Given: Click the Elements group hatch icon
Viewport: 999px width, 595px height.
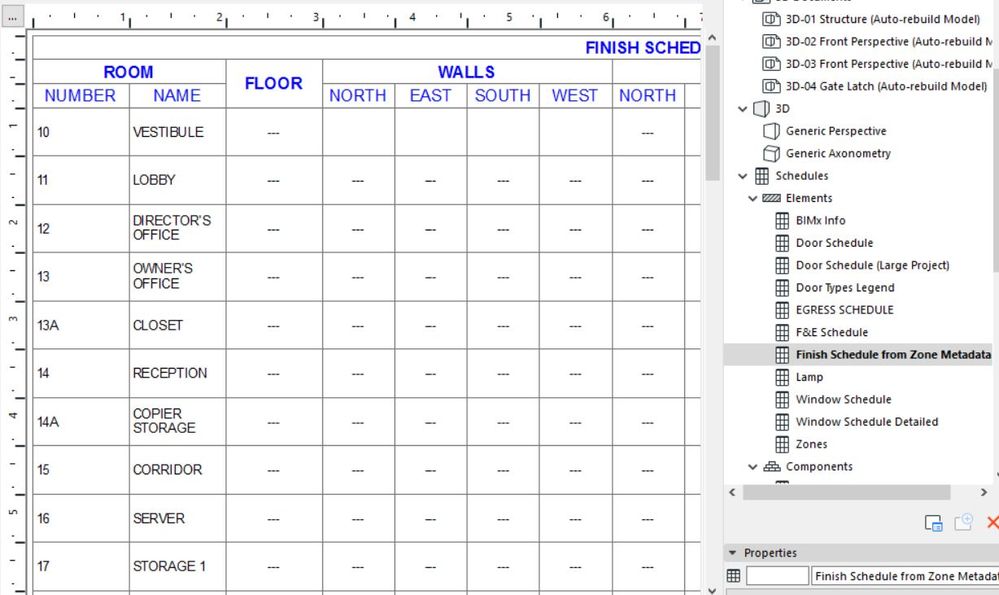Looking at the screenshot, I should (771, 198).
